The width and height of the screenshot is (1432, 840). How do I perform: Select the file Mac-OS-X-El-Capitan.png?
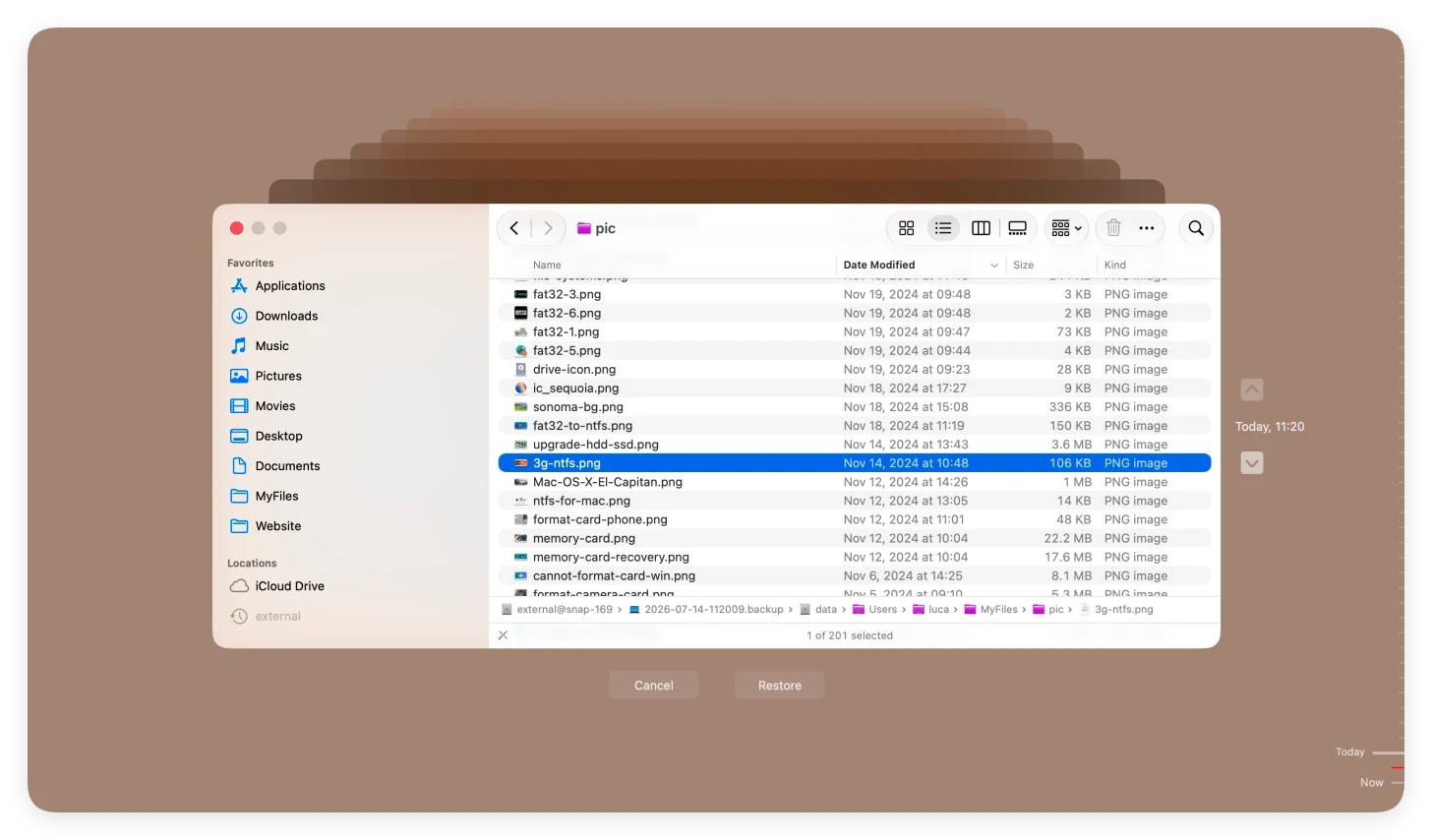point(854,482)
